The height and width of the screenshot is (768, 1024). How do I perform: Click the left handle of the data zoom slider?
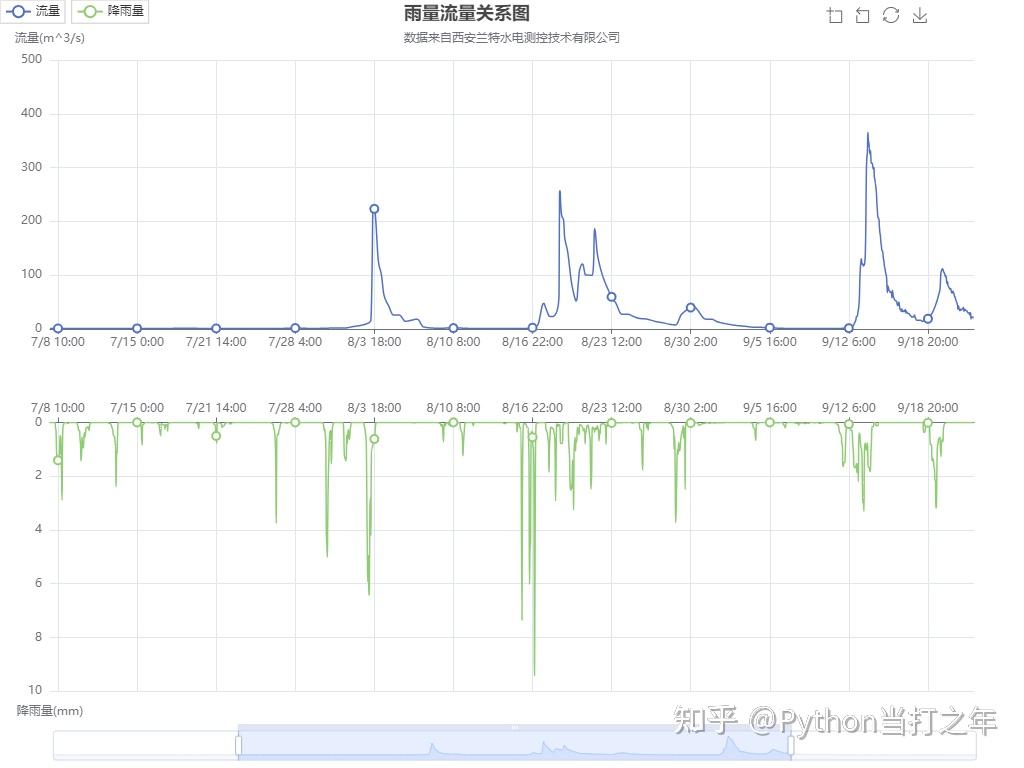click(238, 744)
